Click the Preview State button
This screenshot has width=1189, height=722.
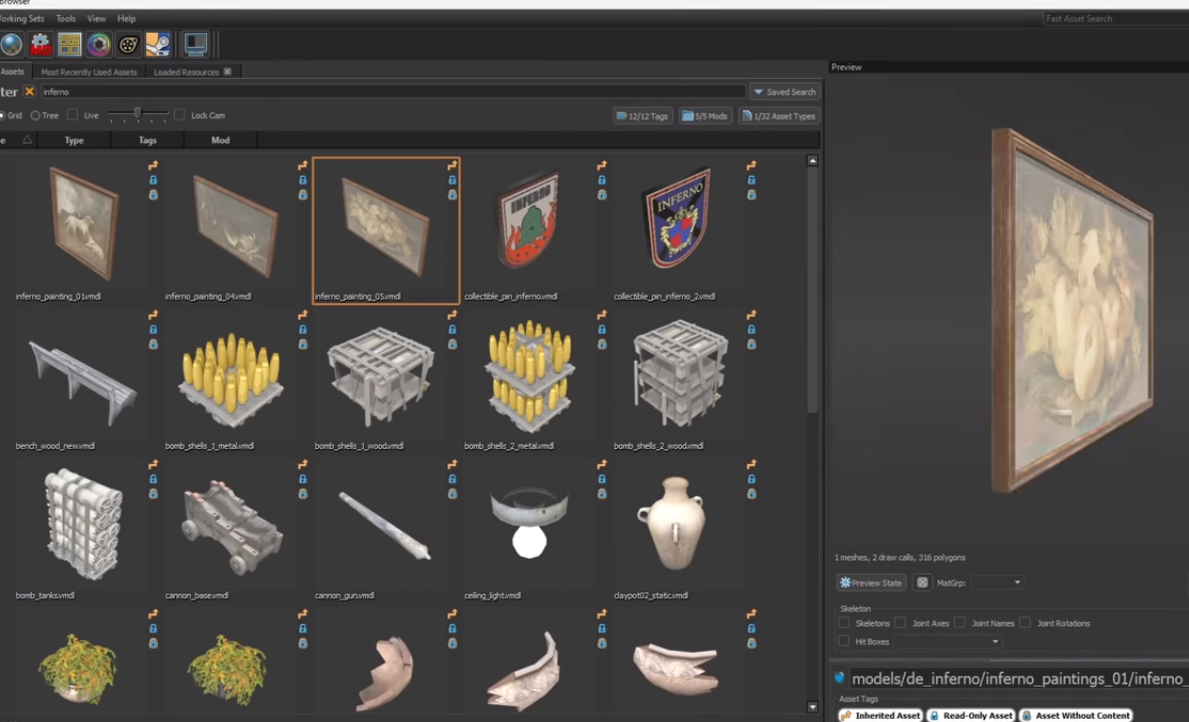pos(871,583)
